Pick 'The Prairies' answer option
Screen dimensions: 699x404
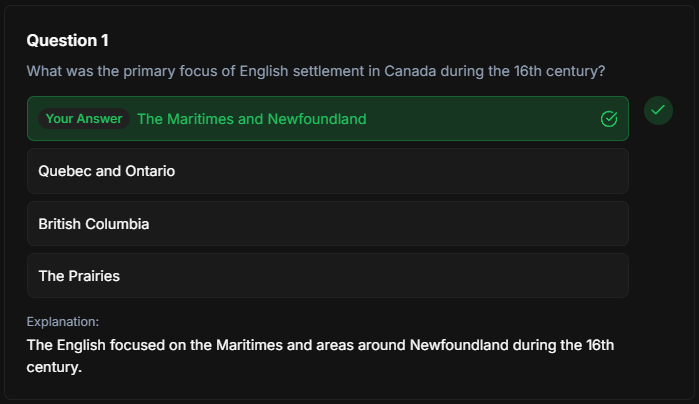coord(328,276)
